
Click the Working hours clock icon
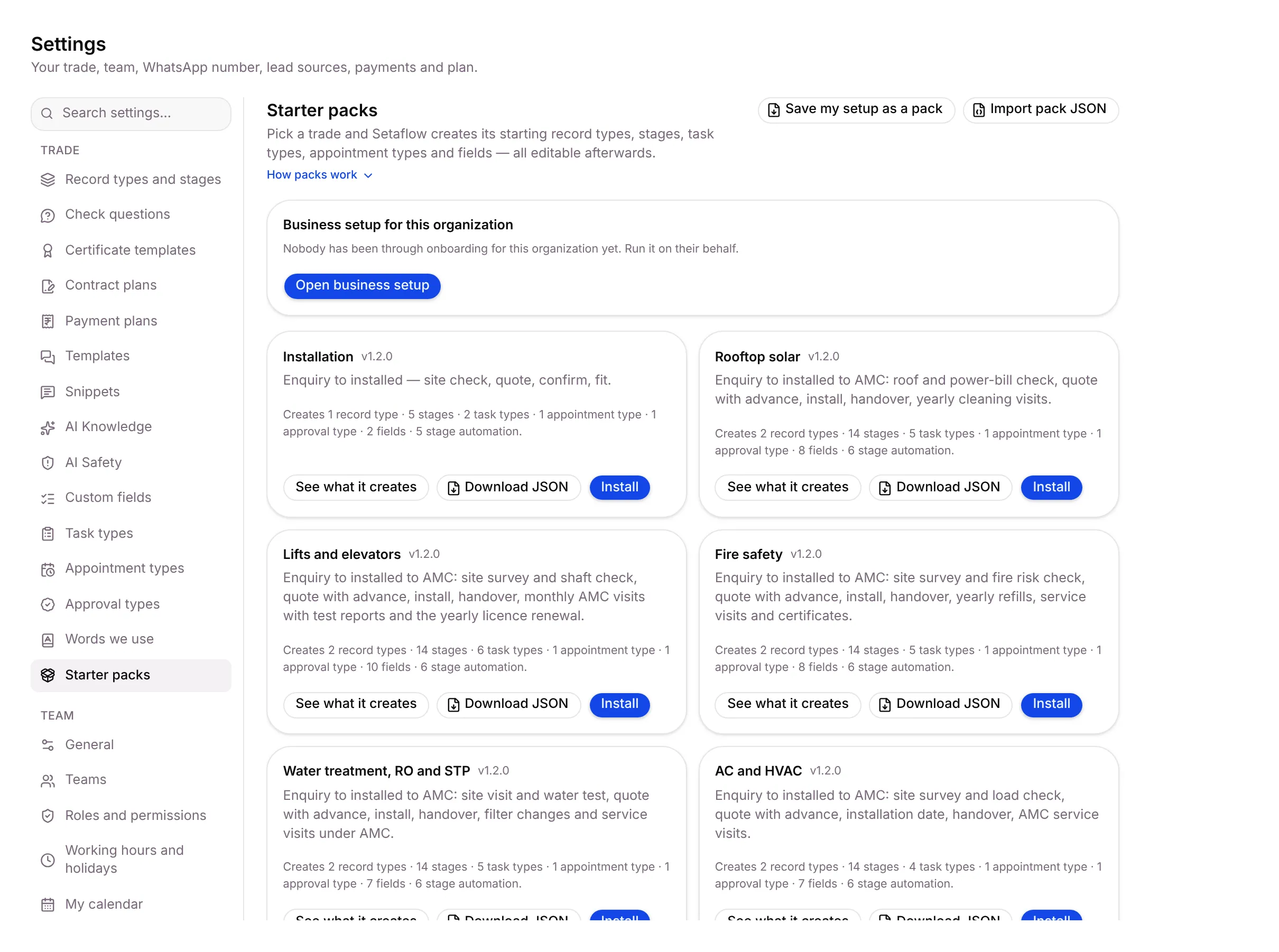(x=48, y=860)
